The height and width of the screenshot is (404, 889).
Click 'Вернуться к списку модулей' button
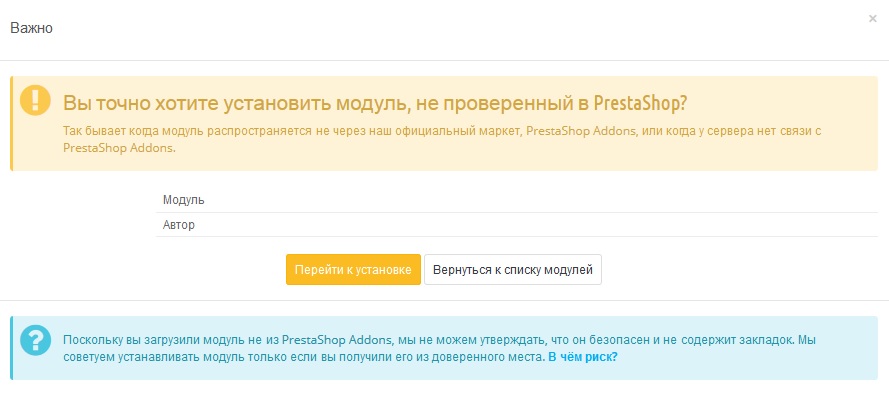click(513, 270)
